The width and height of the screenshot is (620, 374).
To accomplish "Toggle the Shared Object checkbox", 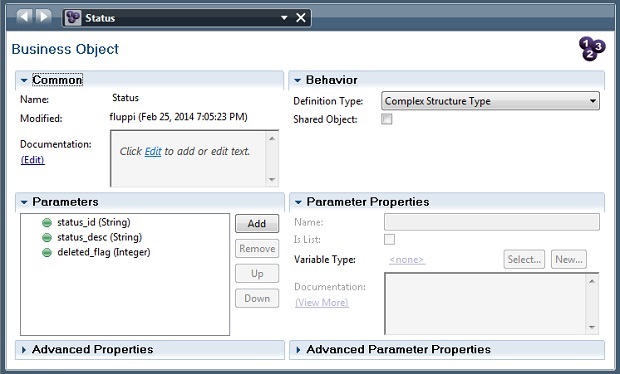I will tap(387, 119).
